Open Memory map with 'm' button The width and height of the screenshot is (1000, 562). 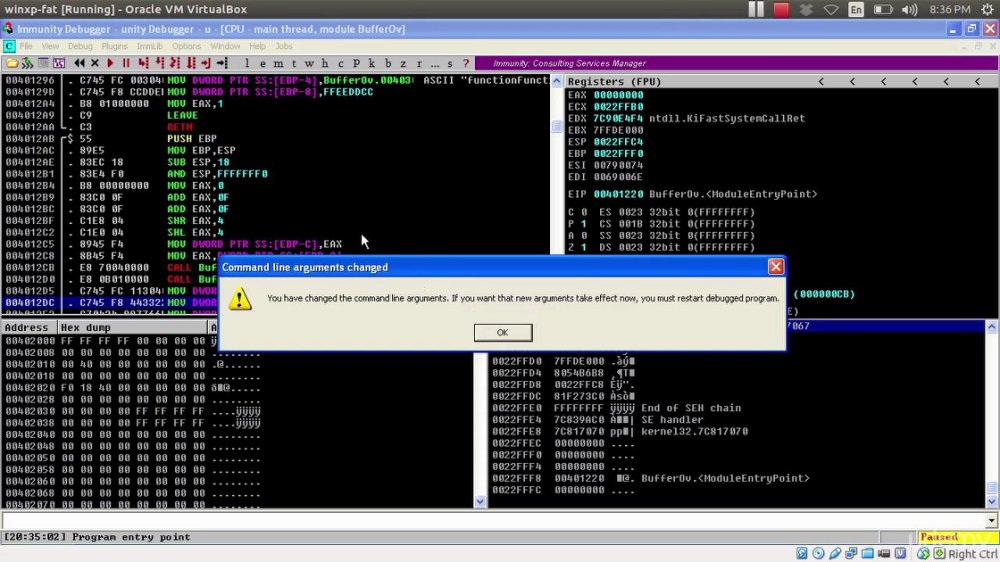pos(278,63)
